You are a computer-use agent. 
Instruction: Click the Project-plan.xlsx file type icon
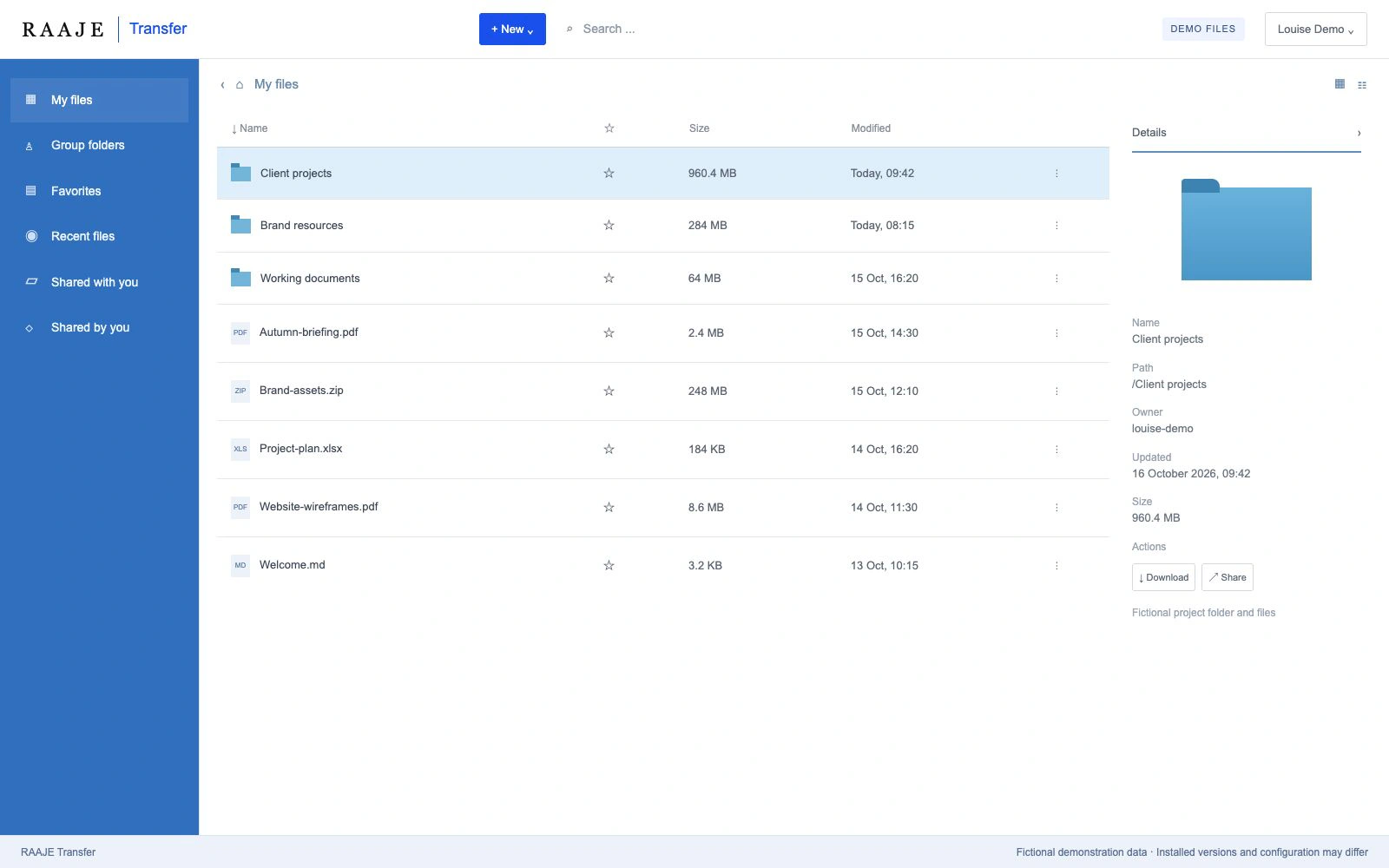click(240, 449)
